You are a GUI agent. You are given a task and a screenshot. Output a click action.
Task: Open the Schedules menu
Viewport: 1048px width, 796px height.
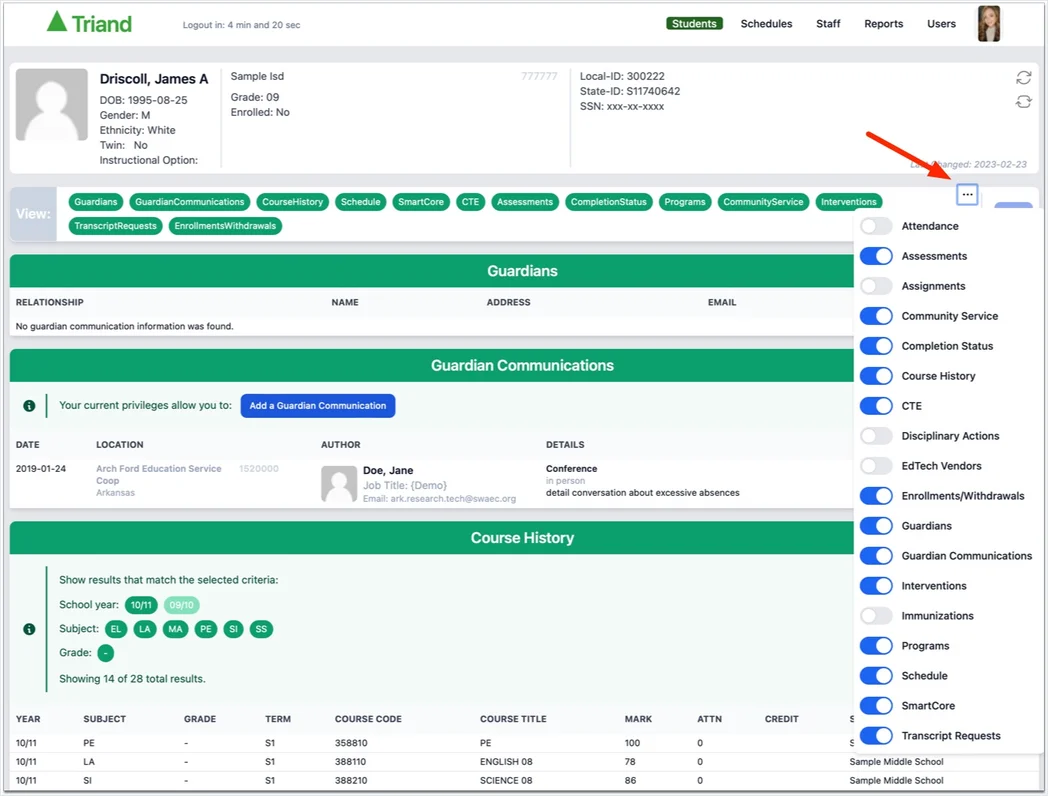(x=766, y=23)
